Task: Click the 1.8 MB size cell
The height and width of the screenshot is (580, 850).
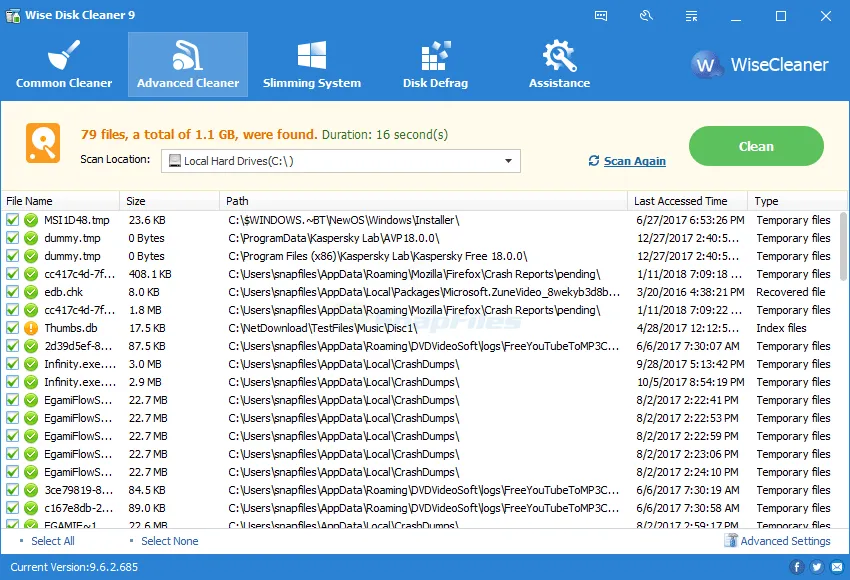Action: pyautogui.click(x=145, y=310)
